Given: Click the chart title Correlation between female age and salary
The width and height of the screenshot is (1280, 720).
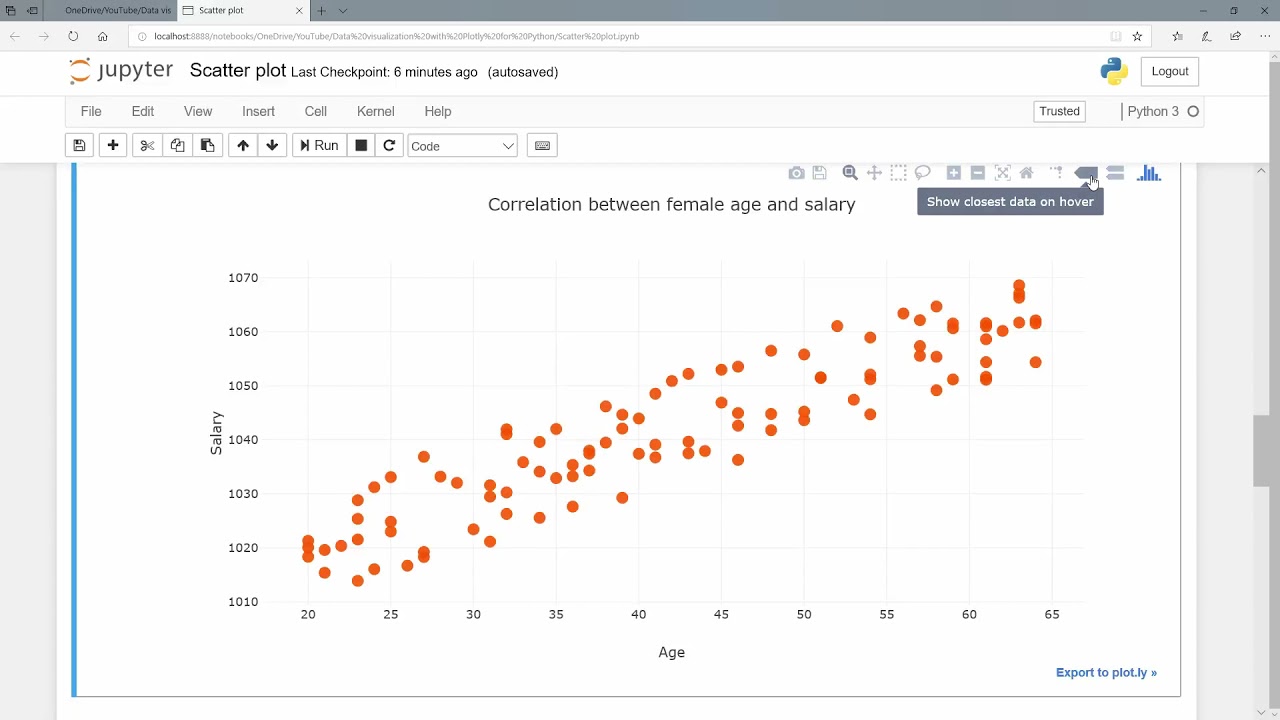Looking at the screenshot, I should tap(671, 204).
